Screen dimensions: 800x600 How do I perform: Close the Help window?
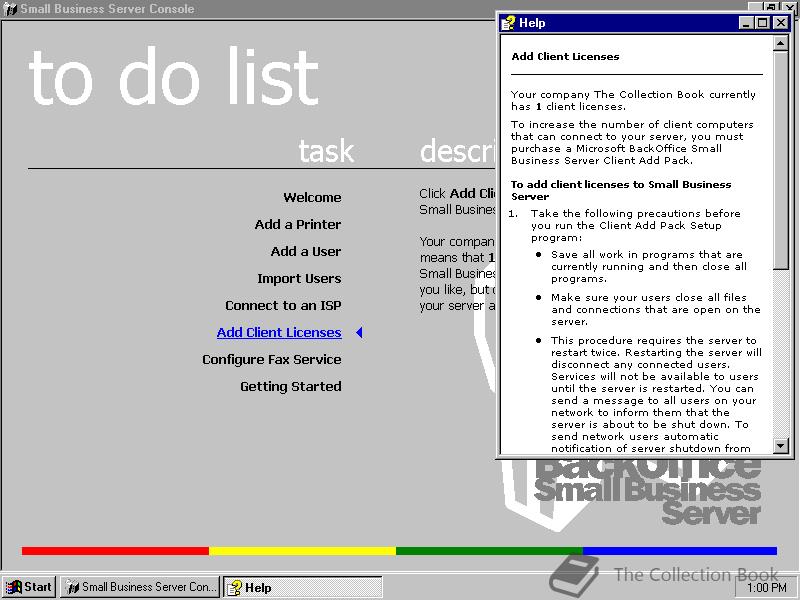781,23
